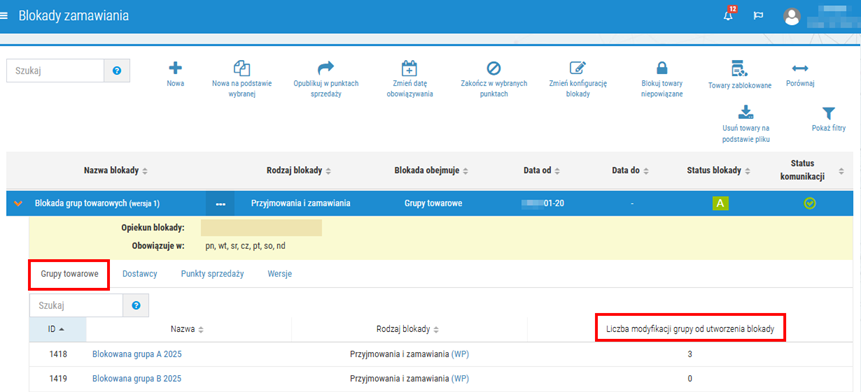
Task: Click modification count 0 cell
Action: pyautogui.click(x=690, y=378)
